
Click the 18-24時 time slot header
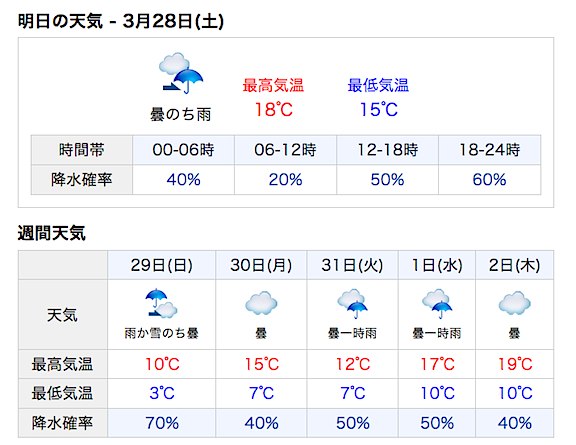tap(489, 150)
